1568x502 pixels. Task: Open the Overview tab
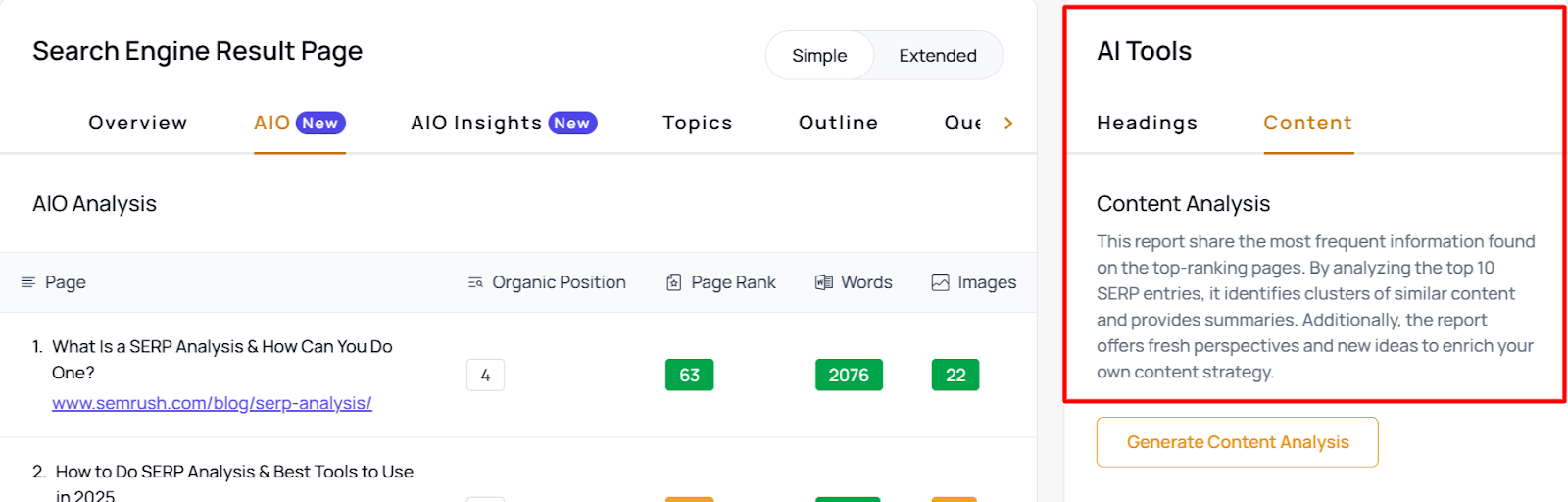coord(138,123)
